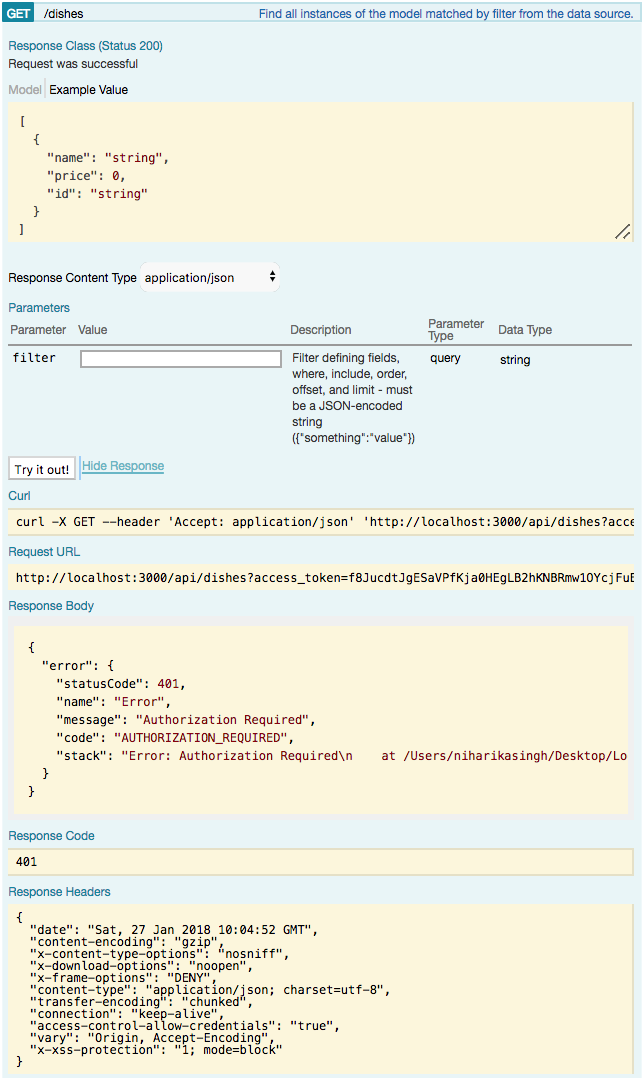Click the filter parameter value field
642x1078 pixels.
coord(181,359)
